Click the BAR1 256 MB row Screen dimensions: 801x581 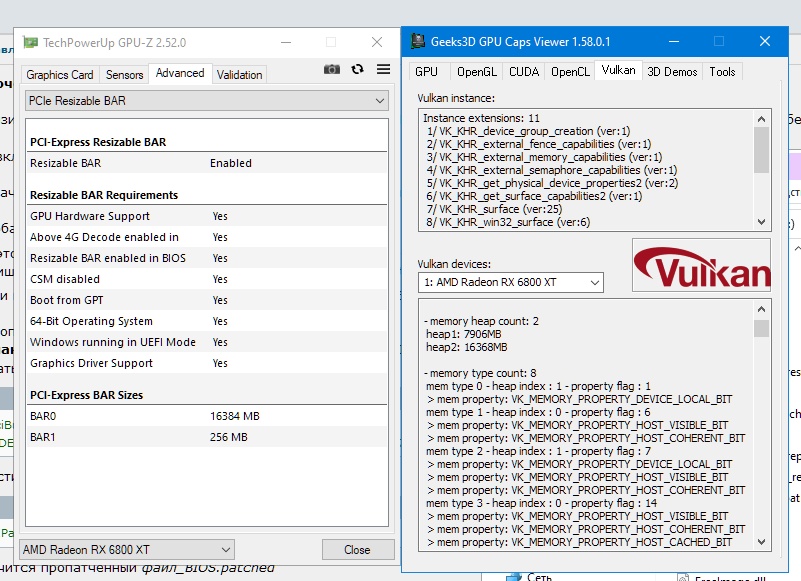pos(207,437)
